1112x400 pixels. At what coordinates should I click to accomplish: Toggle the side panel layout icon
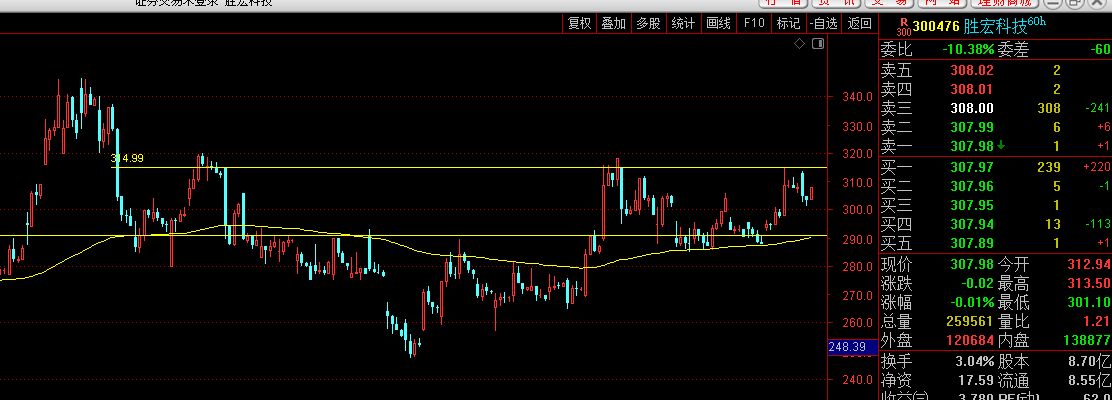818,44
